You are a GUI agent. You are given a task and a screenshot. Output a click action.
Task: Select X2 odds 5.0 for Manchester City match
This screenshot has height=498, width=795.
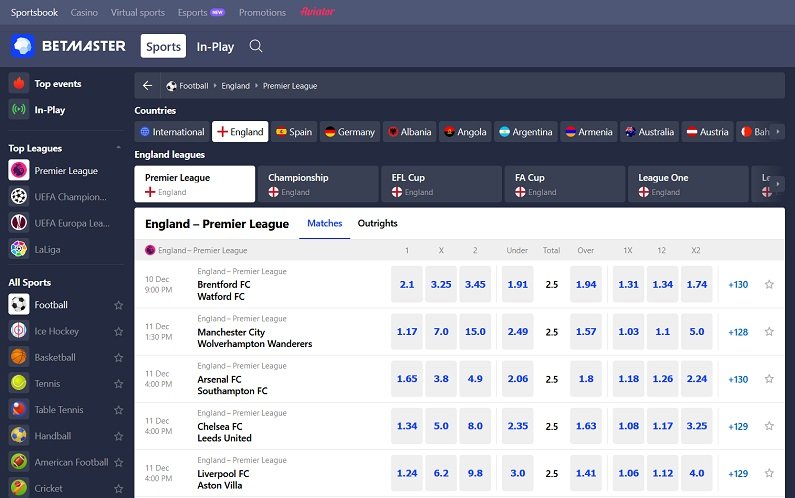697,331
